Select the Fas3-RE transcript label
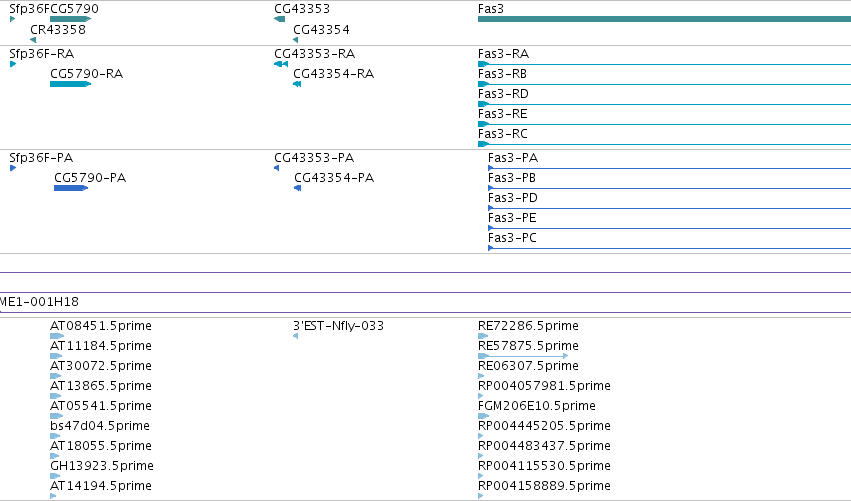Image resolution: width=851 pixels, height=501 pixels. tap(503, 114)
